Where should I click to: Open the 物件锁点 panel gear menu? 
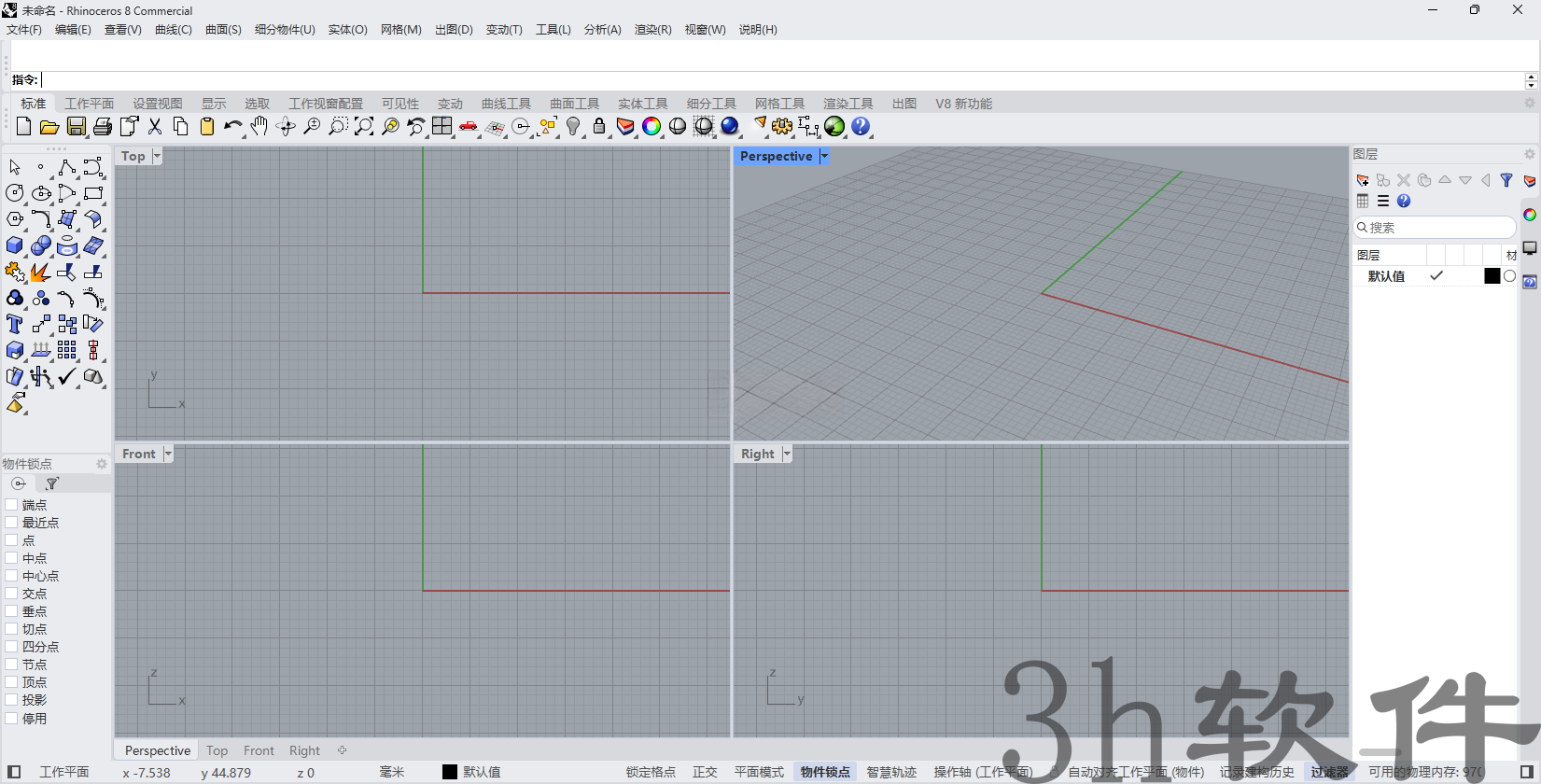[x=102, y=464]
